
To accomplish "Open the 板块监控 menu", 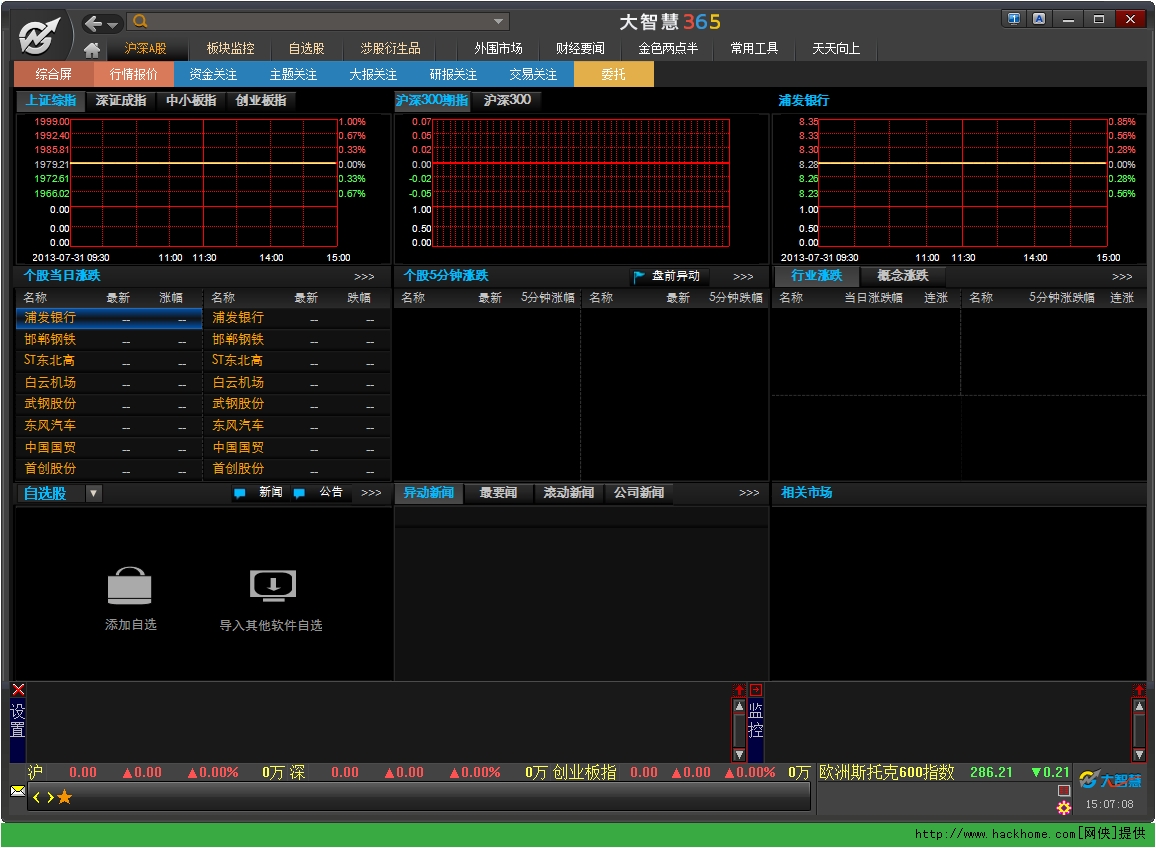I will coord(230,49).
